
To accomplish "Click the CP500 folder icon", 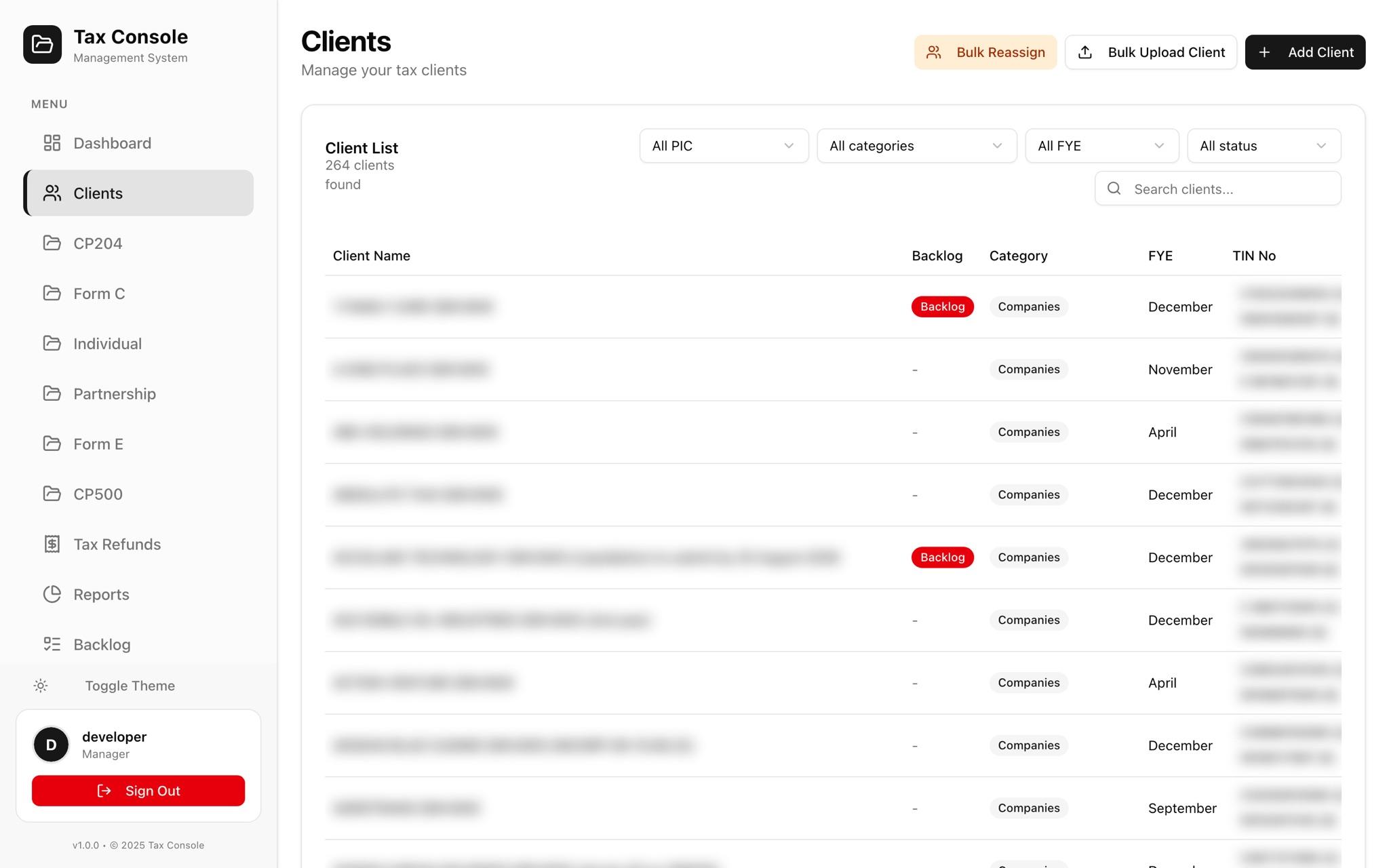I will [x=52, y=494].
